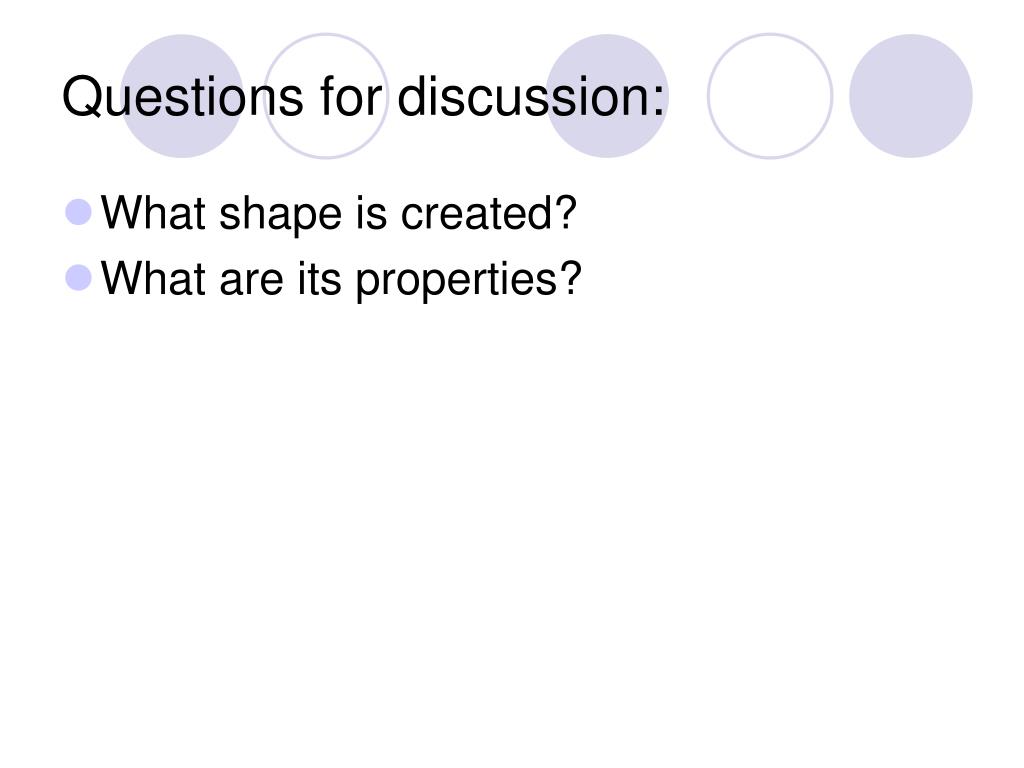Click 'What' in the first bullet line
Viewport: 1024px width, 768px height.
[153, 213]
